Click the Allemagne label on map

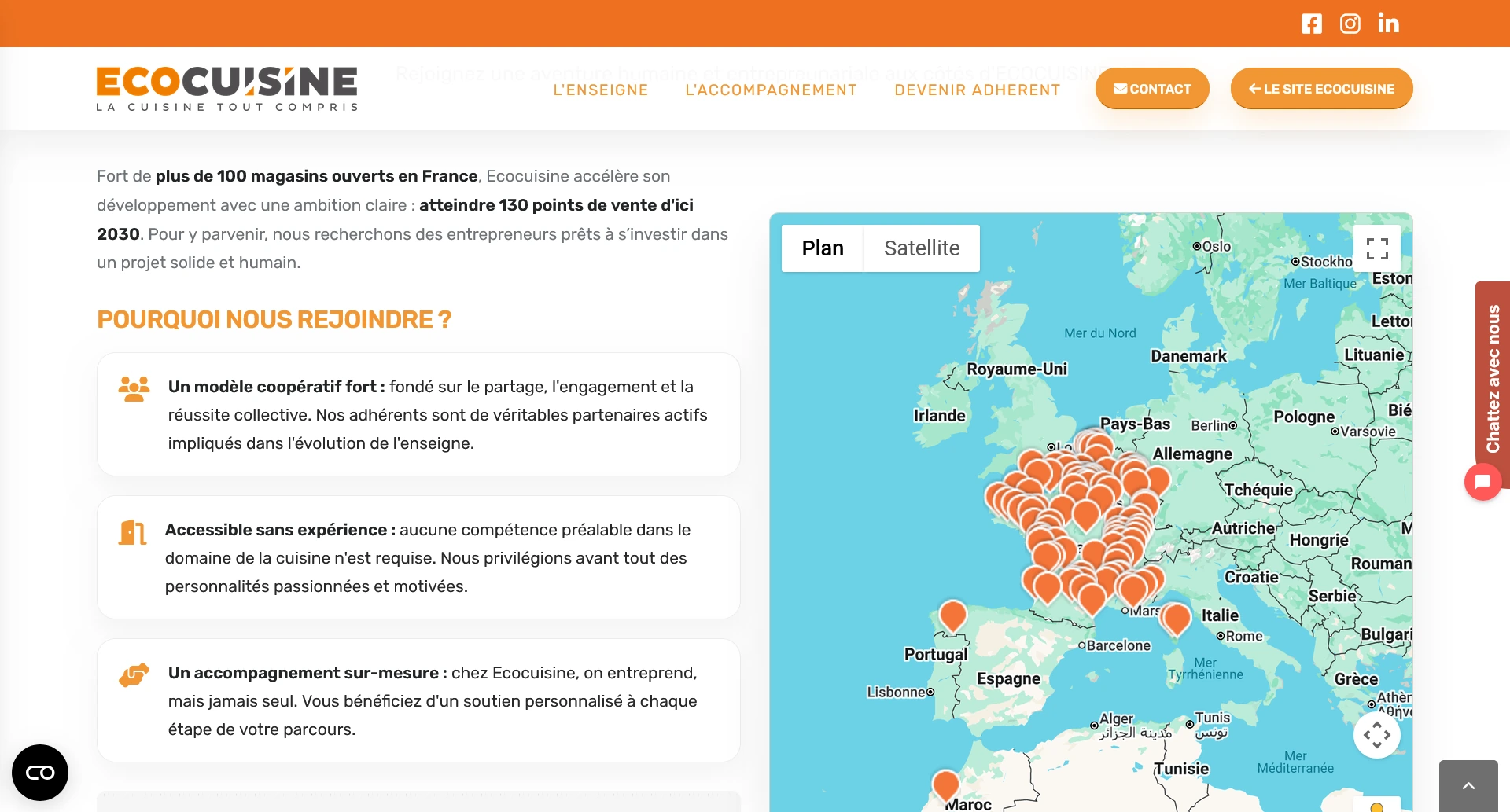pyautogui.click(x=1192, y=454)
